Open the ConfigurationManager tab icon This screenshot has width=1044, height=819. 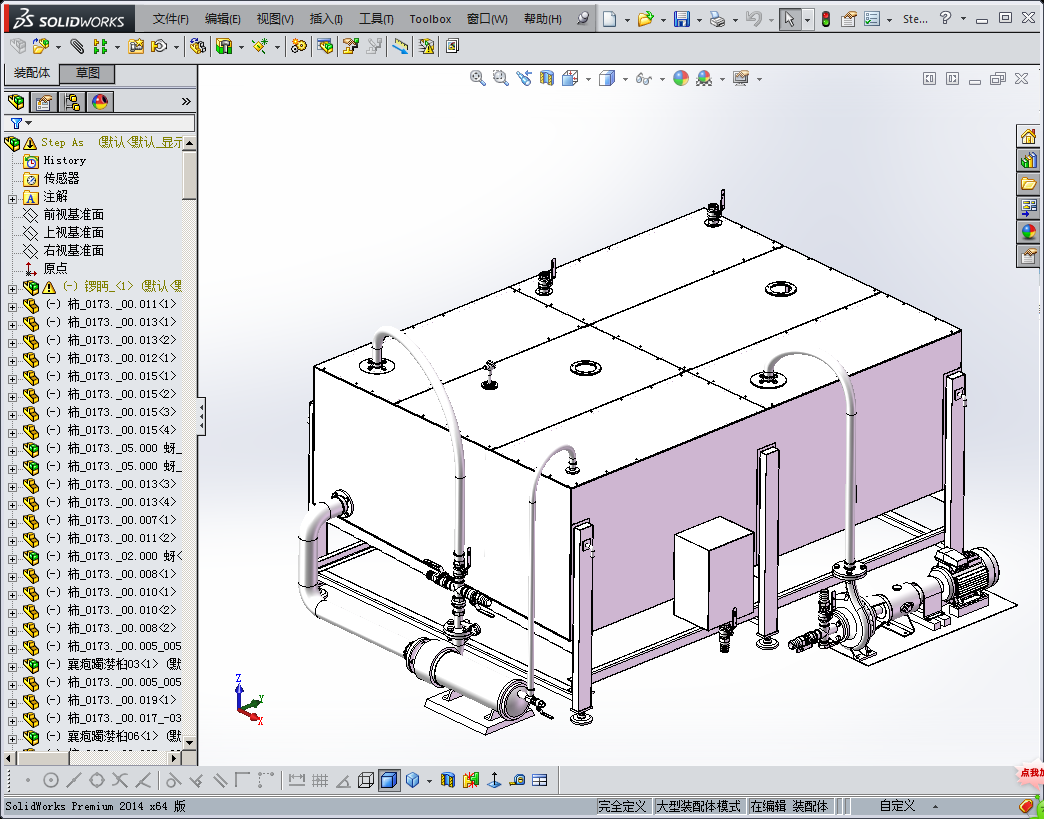pyautogui.click(x=72, y=102)
